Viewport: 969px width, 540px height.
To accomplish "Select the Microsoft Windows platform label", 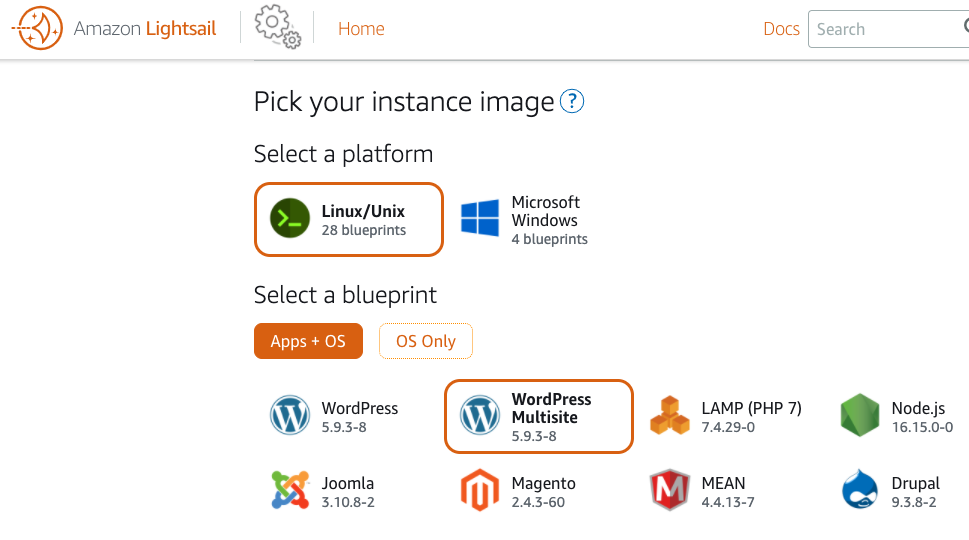I will tap(546, 211).
